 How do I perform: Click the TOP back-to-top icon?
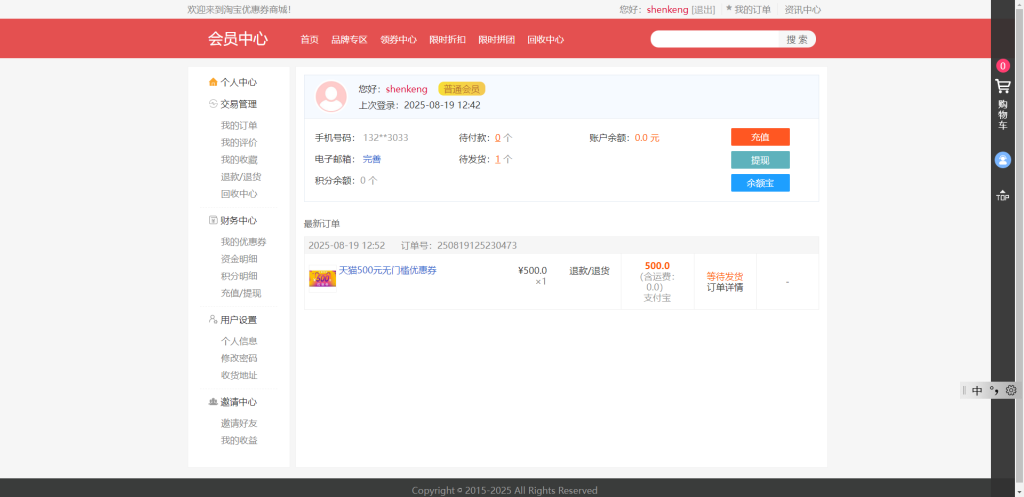tap(1002, 195)
